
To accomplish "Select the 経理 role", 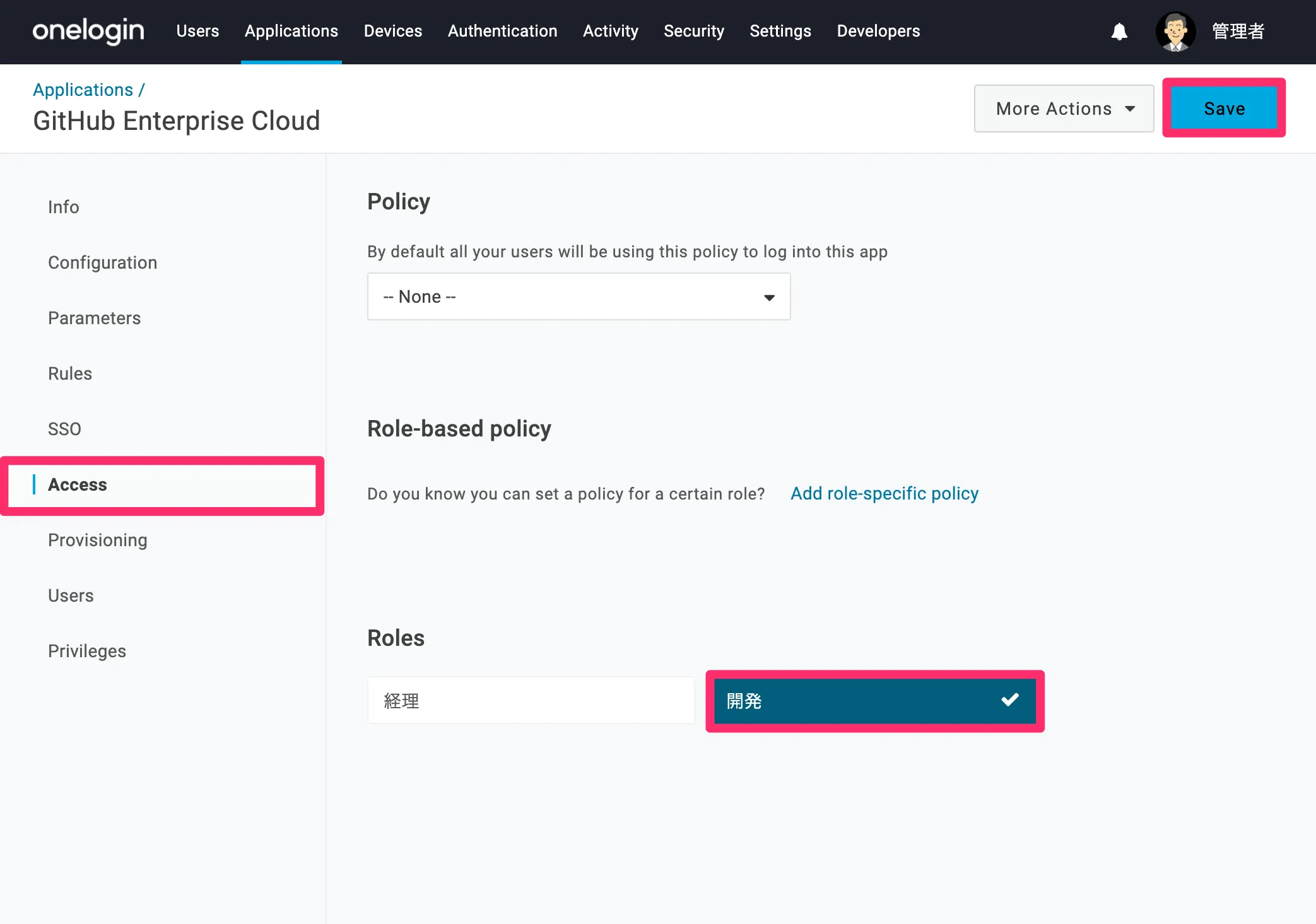I will (531, 701).
